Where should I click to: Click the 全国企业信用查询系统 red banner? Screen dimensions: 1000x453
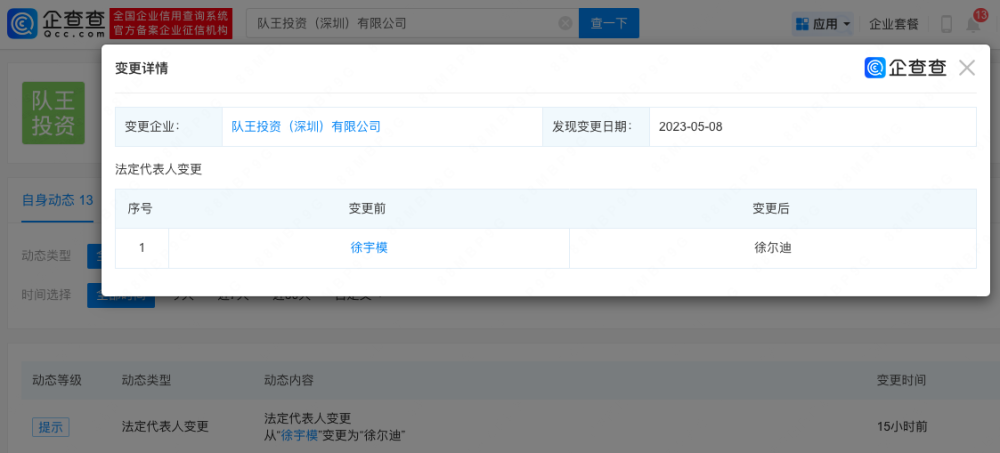(x=171, y=24)
